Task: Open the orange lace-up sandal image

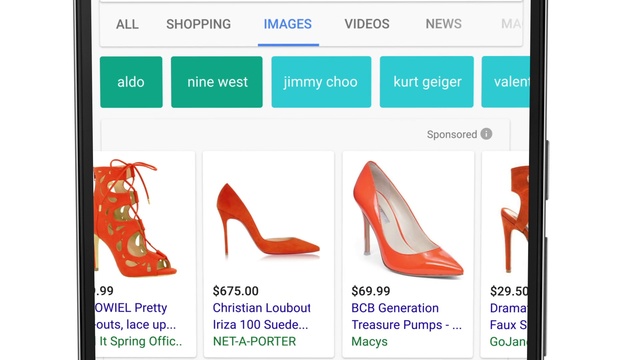Action: pyautogui.click(x=135, y=218)
